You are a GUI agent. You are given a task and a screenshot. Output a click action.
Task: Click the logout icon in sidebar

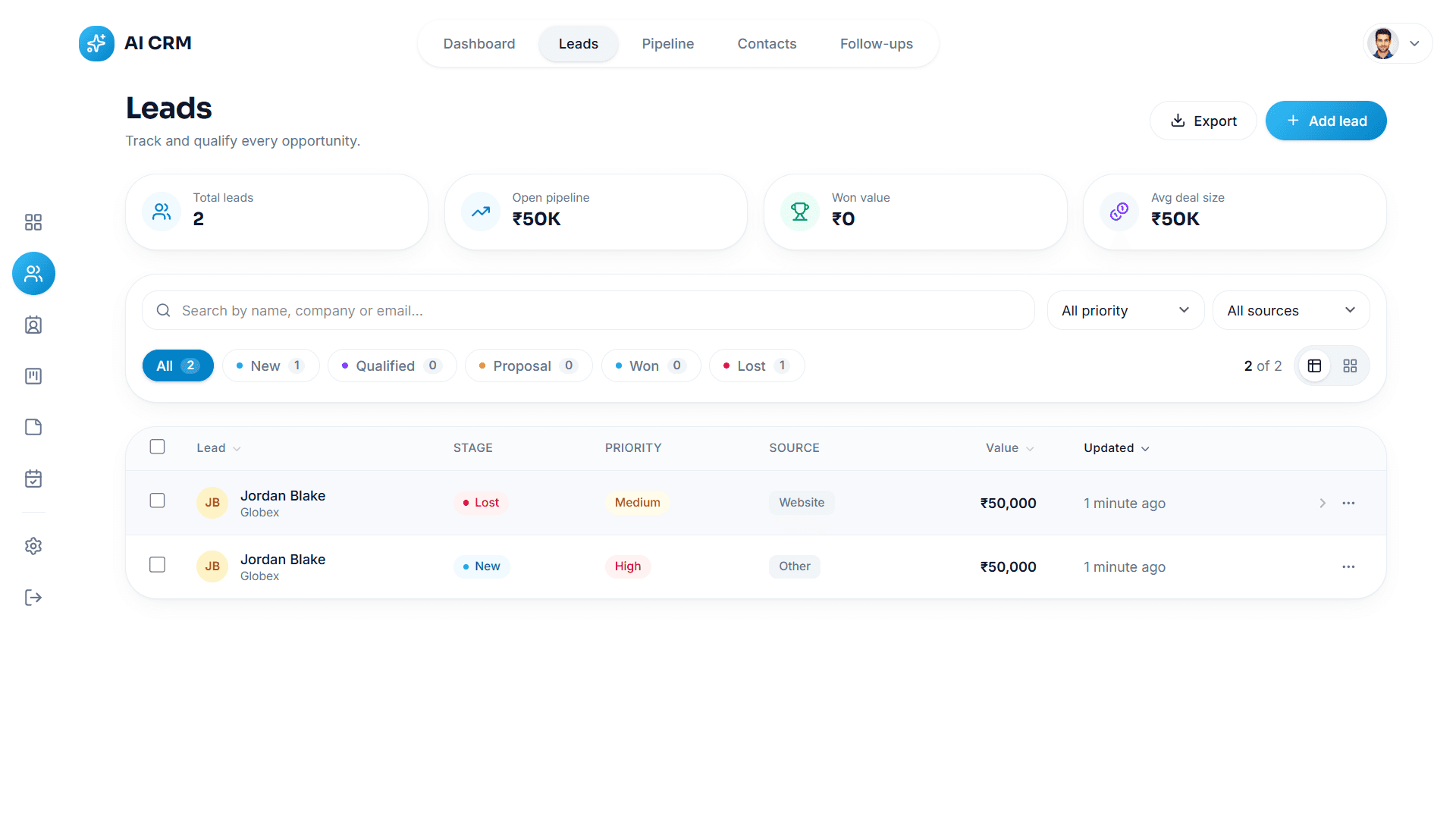point(33,598)
